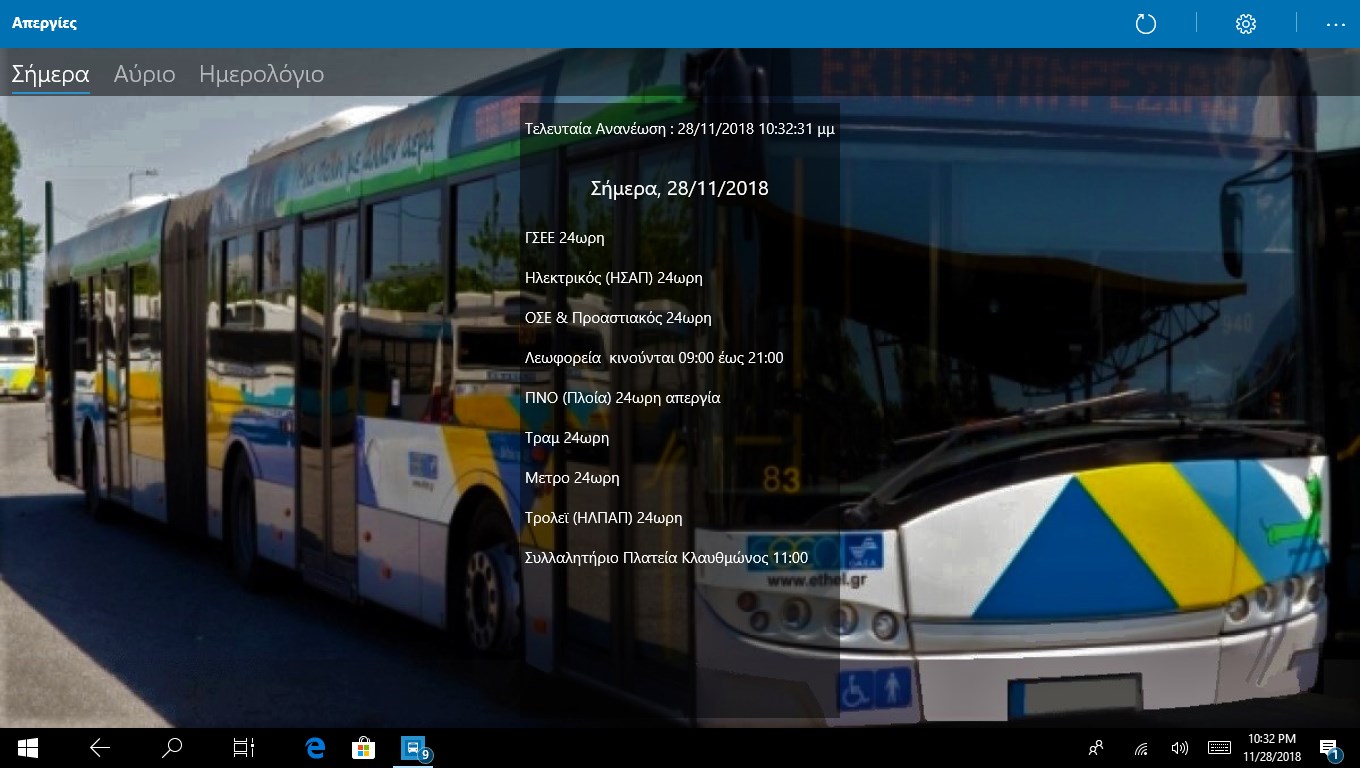
Task: Refresh the strikes list
Action: click(x=1146, y=24)
